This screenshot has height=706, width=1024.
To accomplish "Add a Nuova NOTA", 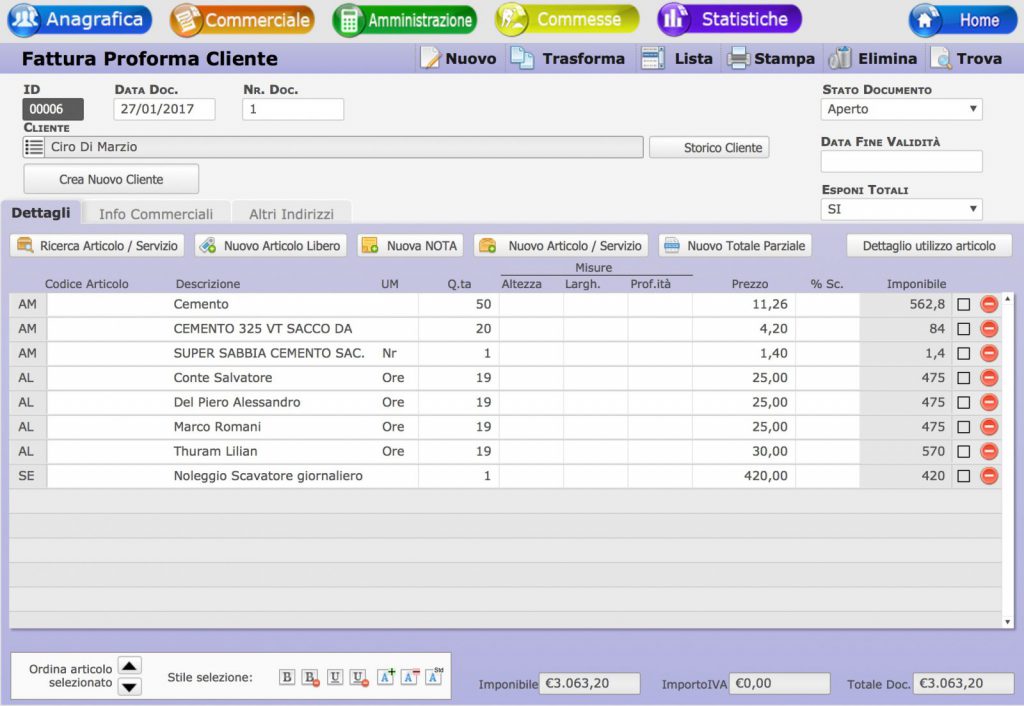I will pyautogui.click(x=410, y=246).
